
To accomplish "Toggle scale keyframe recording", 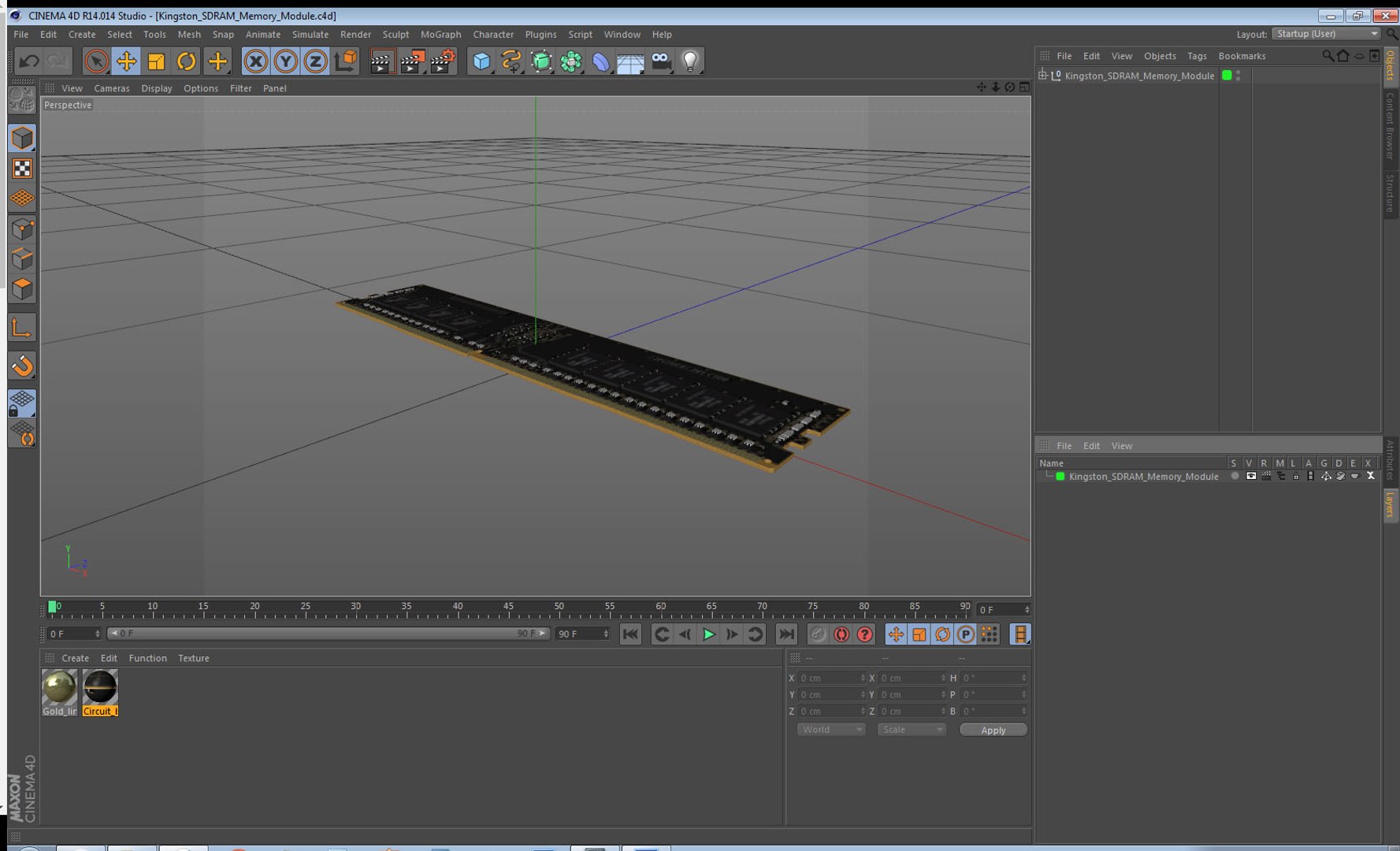I will (x=919, y=634).
